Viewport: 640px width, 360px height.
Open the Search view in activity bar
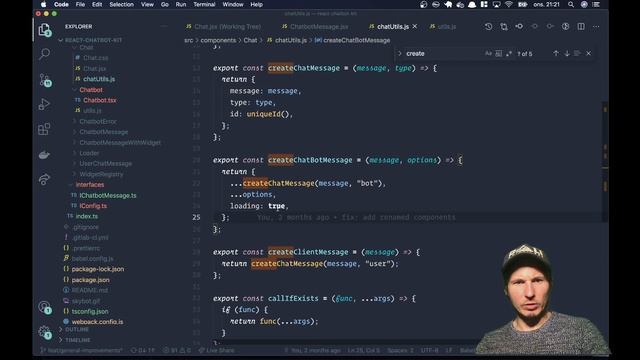[x=44, y=54]
